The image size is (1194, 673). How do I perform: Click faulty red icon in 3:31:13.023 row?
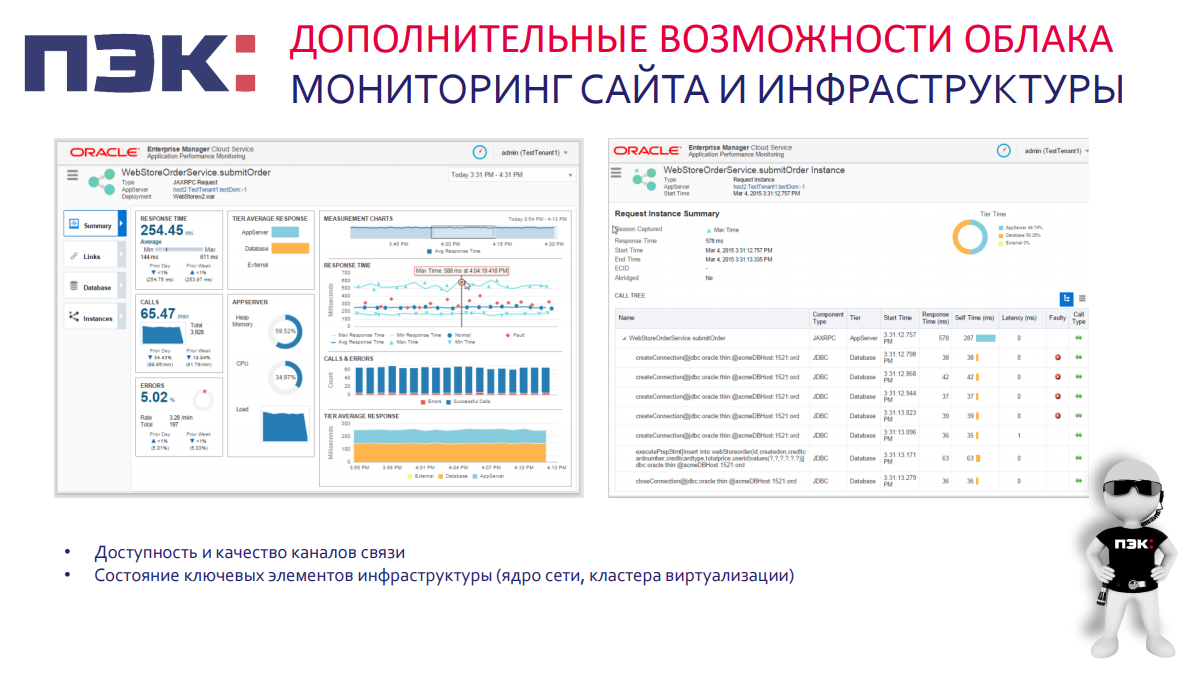pos(1057,416)
